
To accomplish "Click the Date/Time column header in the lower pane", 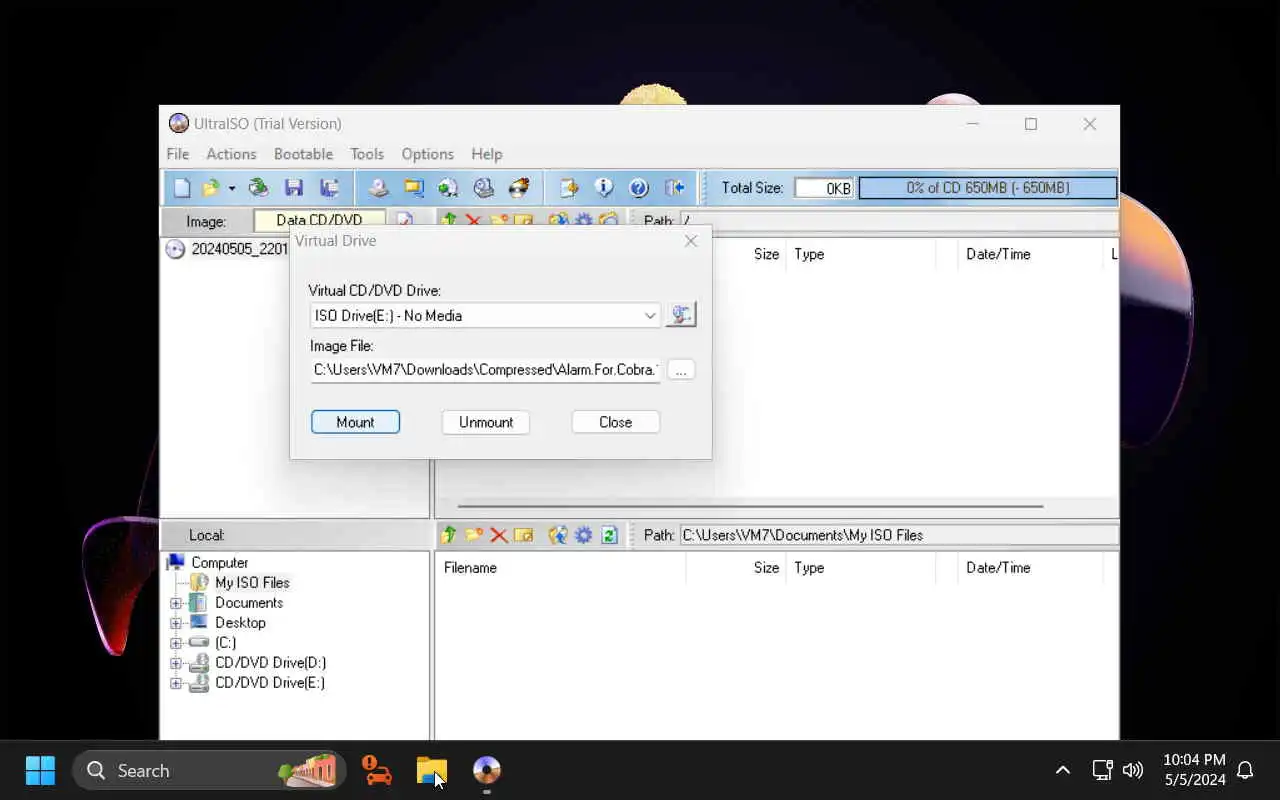I will pos(1030,568).
